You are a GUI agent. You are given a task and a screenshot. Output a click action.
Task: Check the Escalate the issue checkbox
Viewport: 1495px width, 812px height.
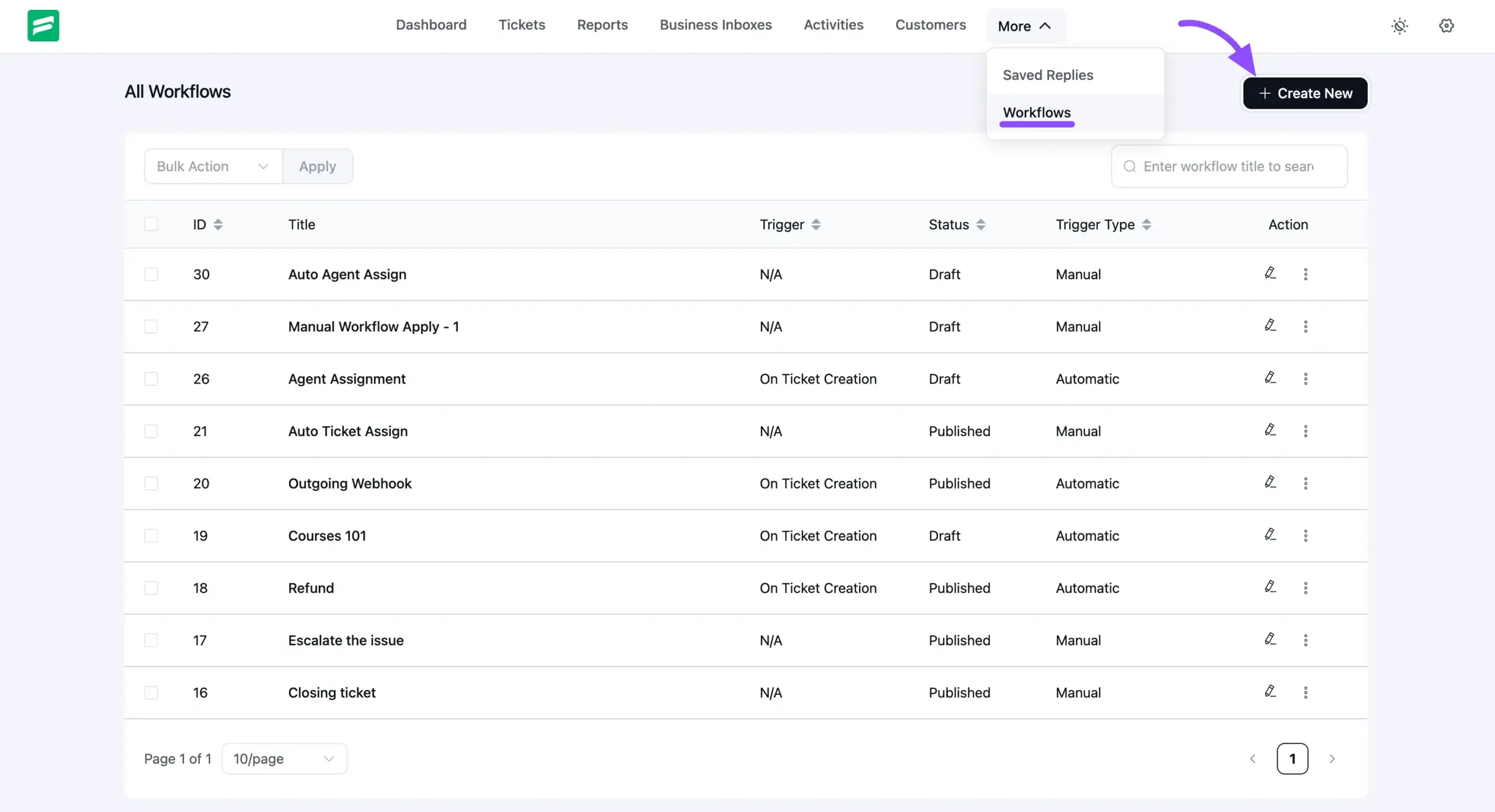pos(151,640)
